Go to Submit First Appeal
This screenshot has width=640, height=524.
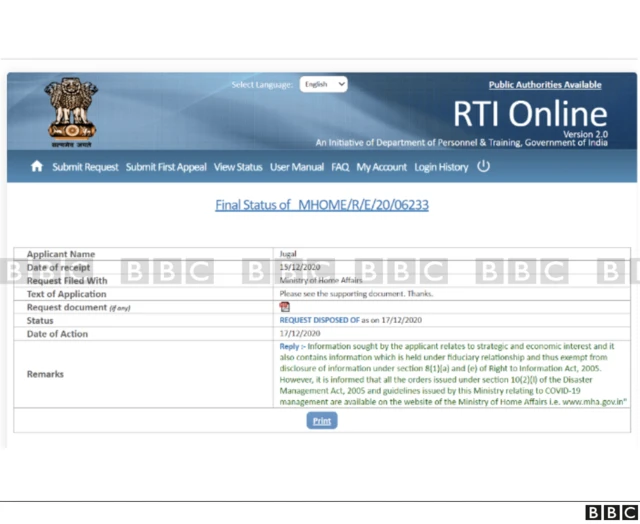(x=166, y=167)
